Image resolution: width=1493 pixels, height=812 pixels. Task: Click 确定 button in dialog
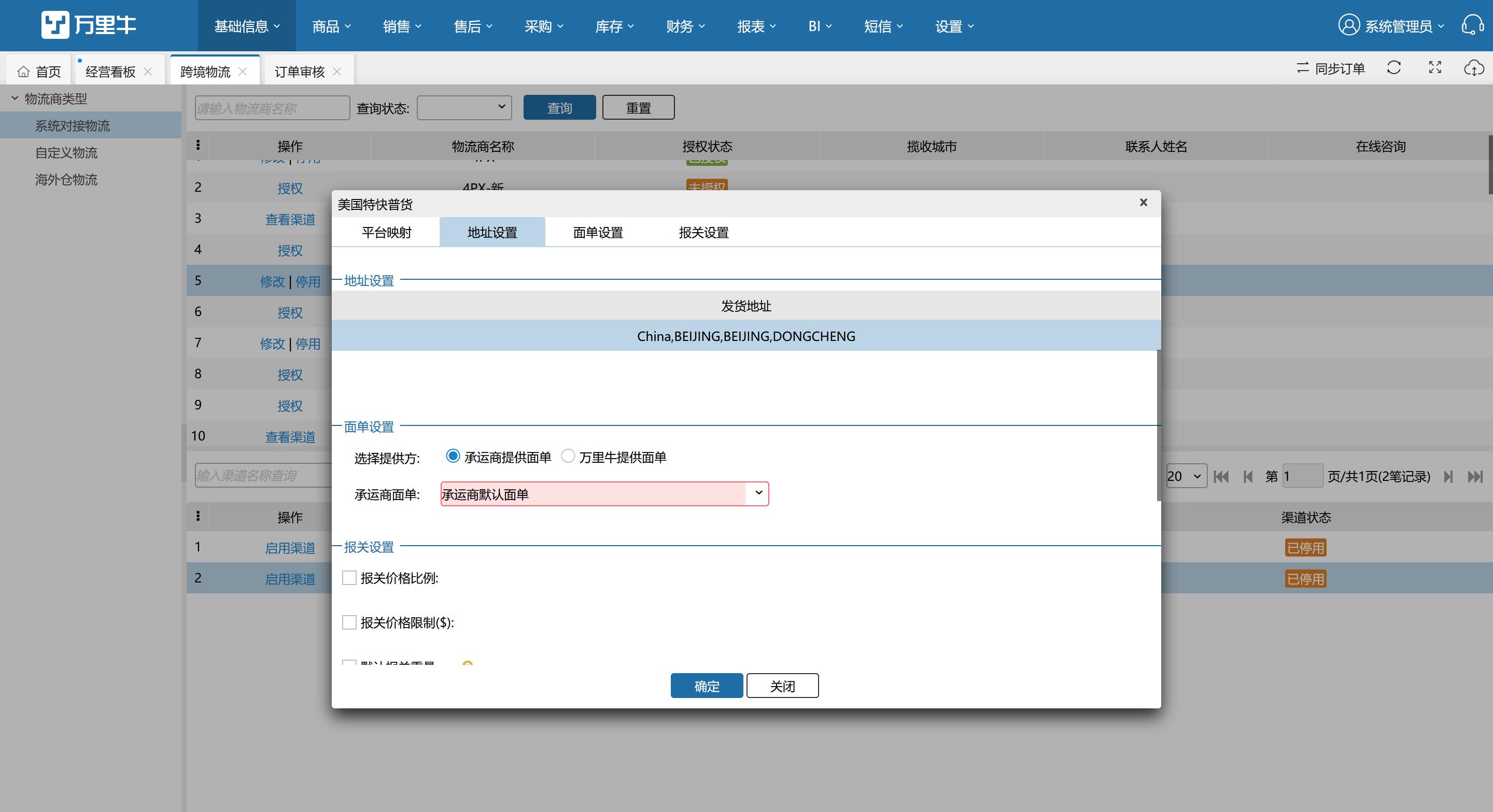[707, 685]
